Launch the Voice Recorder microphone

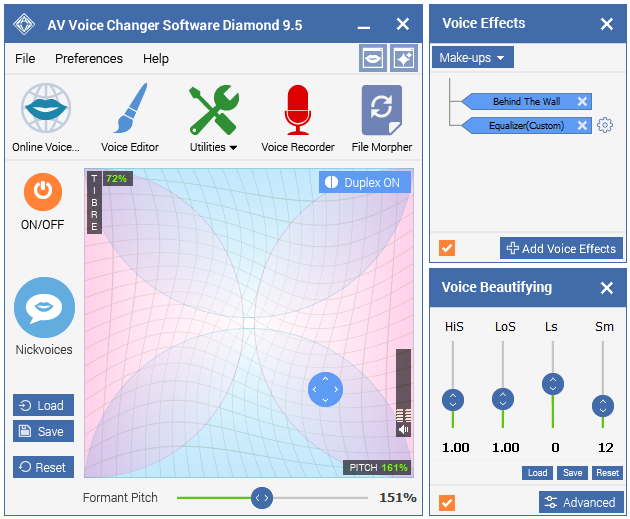tap(298, 110)
